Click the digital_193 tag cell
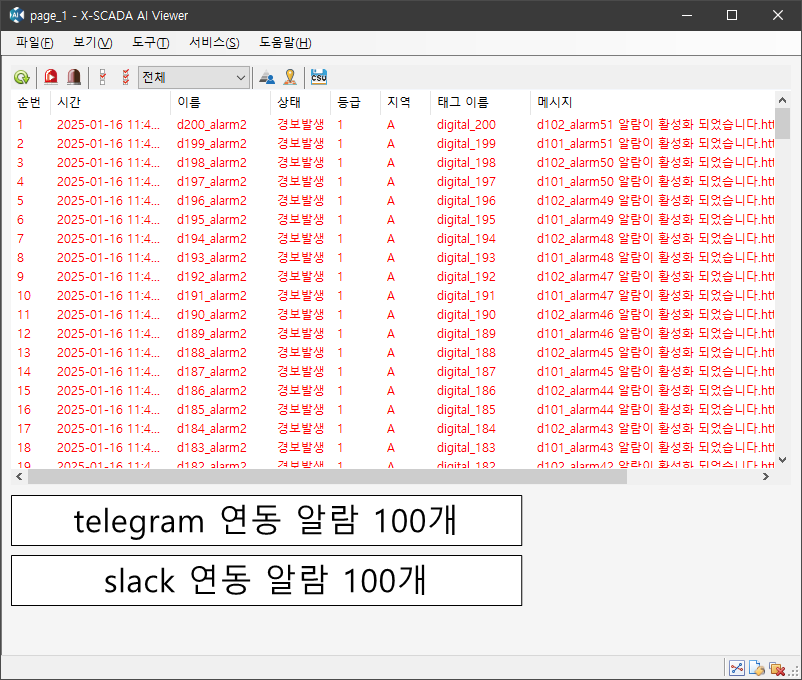 click(466, 257)
